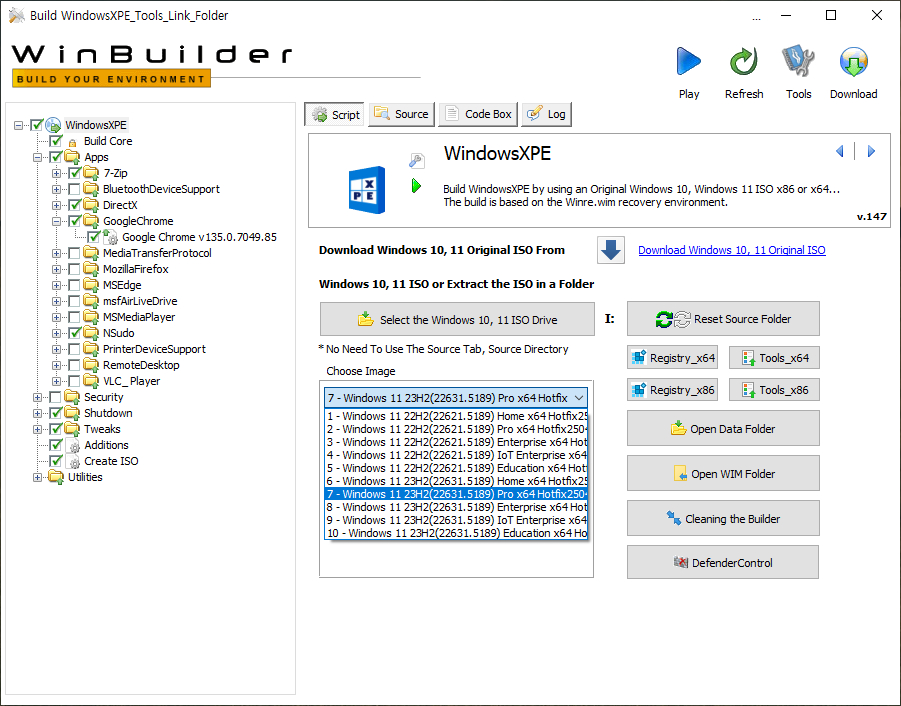Screen dimensions: 901x706
Task: Click the WindowsXPE root globe icon
Action: click(x=53, y=125)
